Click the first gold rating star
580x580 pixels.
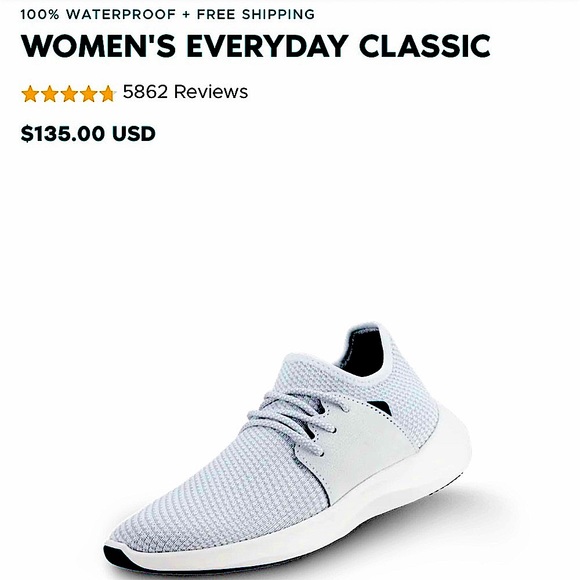pos(30,93)
